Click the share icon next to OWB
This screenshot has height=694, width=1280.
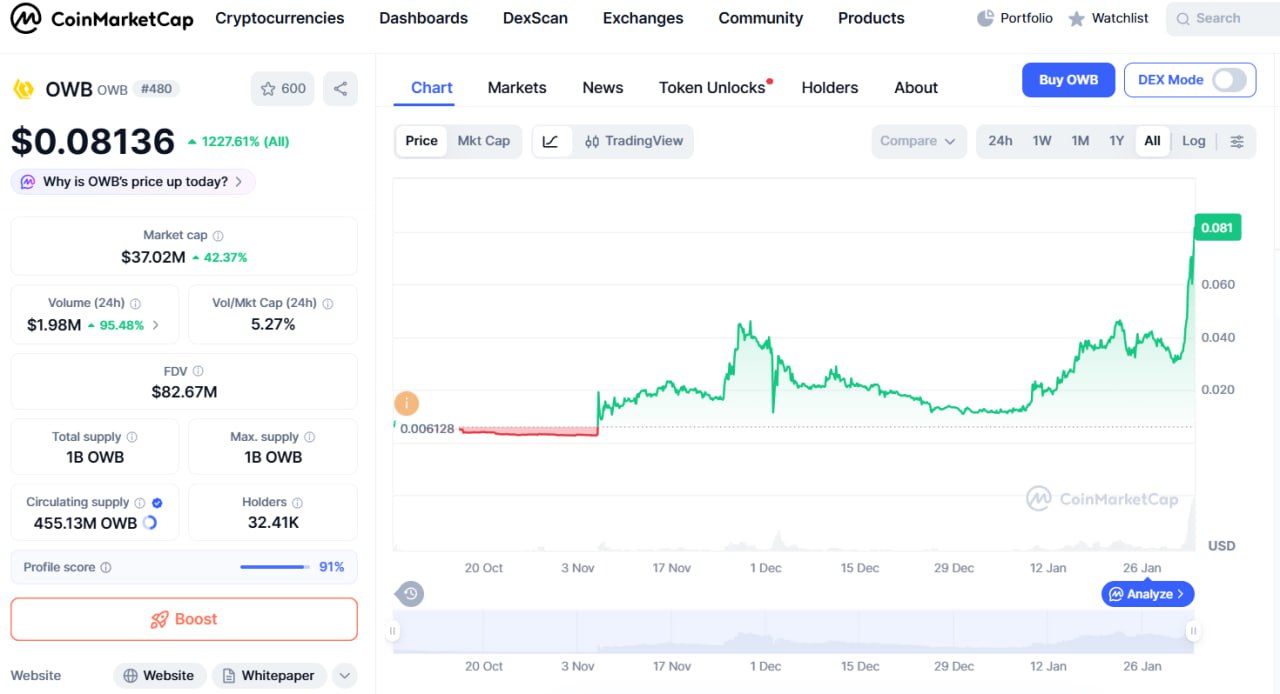(x=340, y=88)
